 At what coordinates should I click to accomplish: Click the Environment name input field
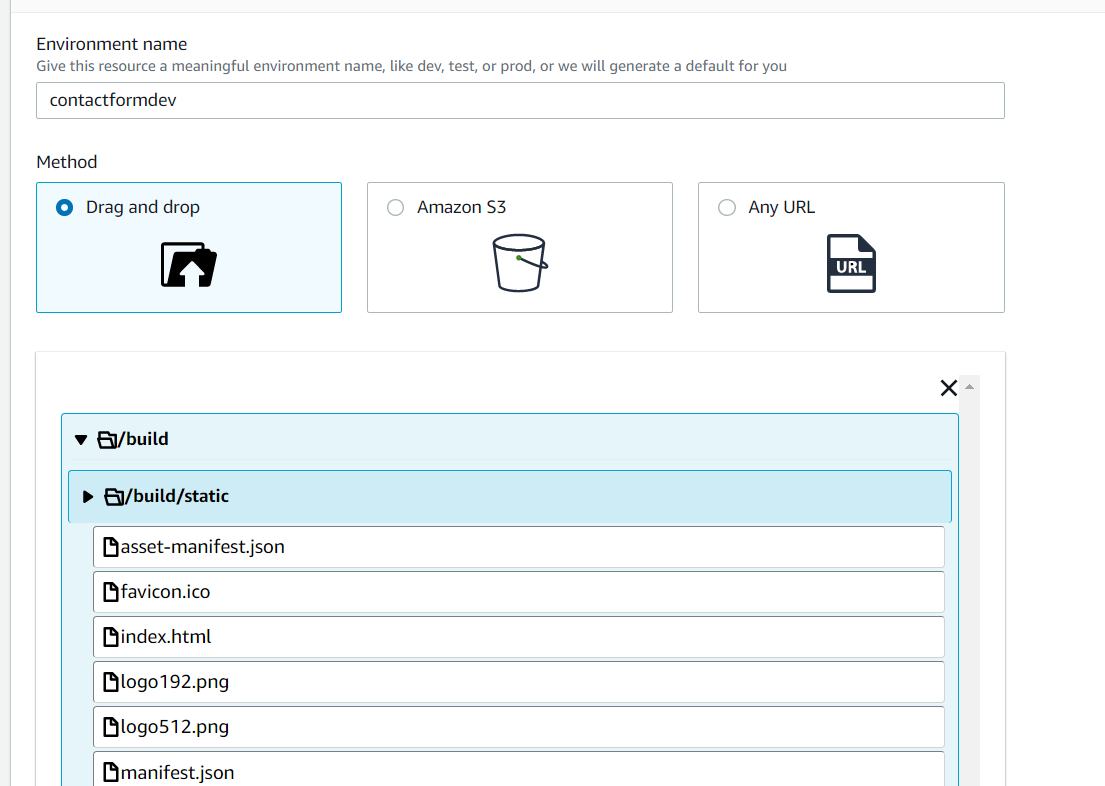click(x=520, y=101)
